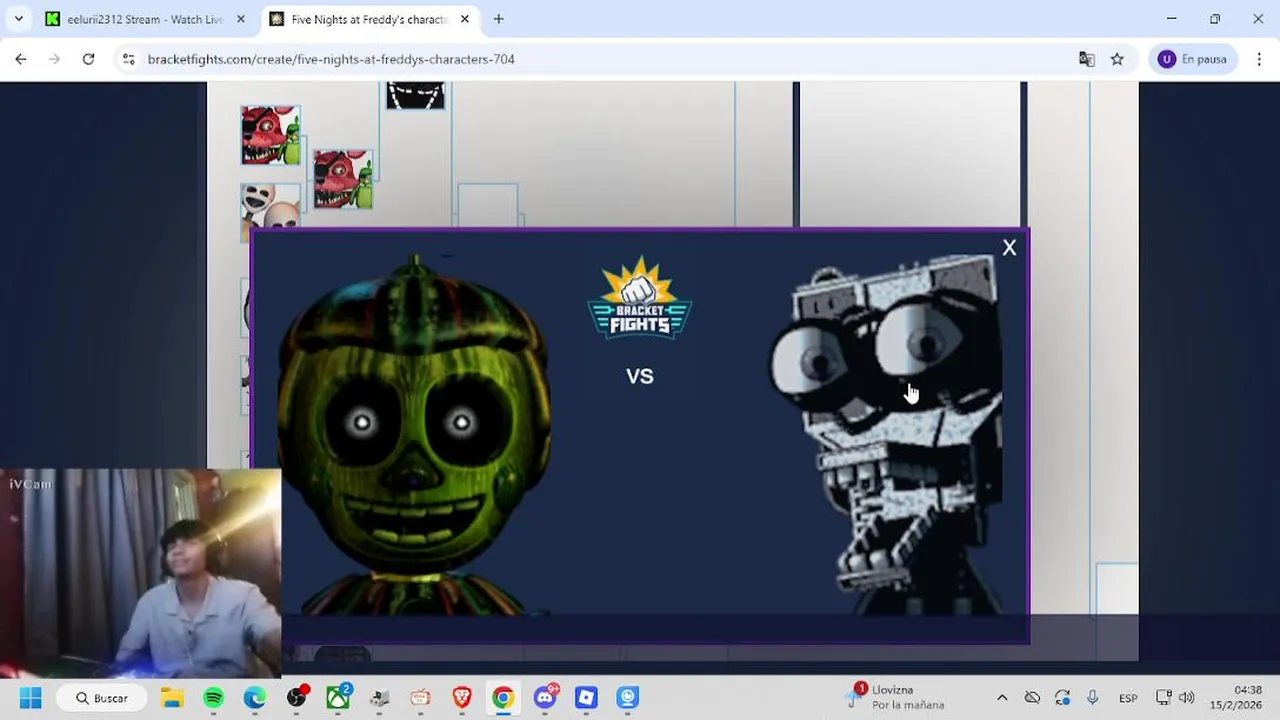
Task: Reload the bracketfights page
Action: tap(88, 59)
